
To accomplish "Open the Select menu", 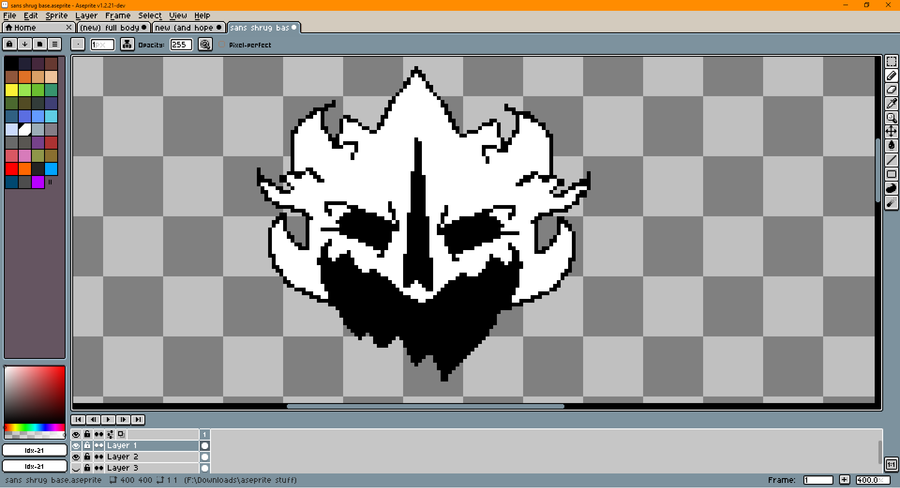I will tap(150, 16).
